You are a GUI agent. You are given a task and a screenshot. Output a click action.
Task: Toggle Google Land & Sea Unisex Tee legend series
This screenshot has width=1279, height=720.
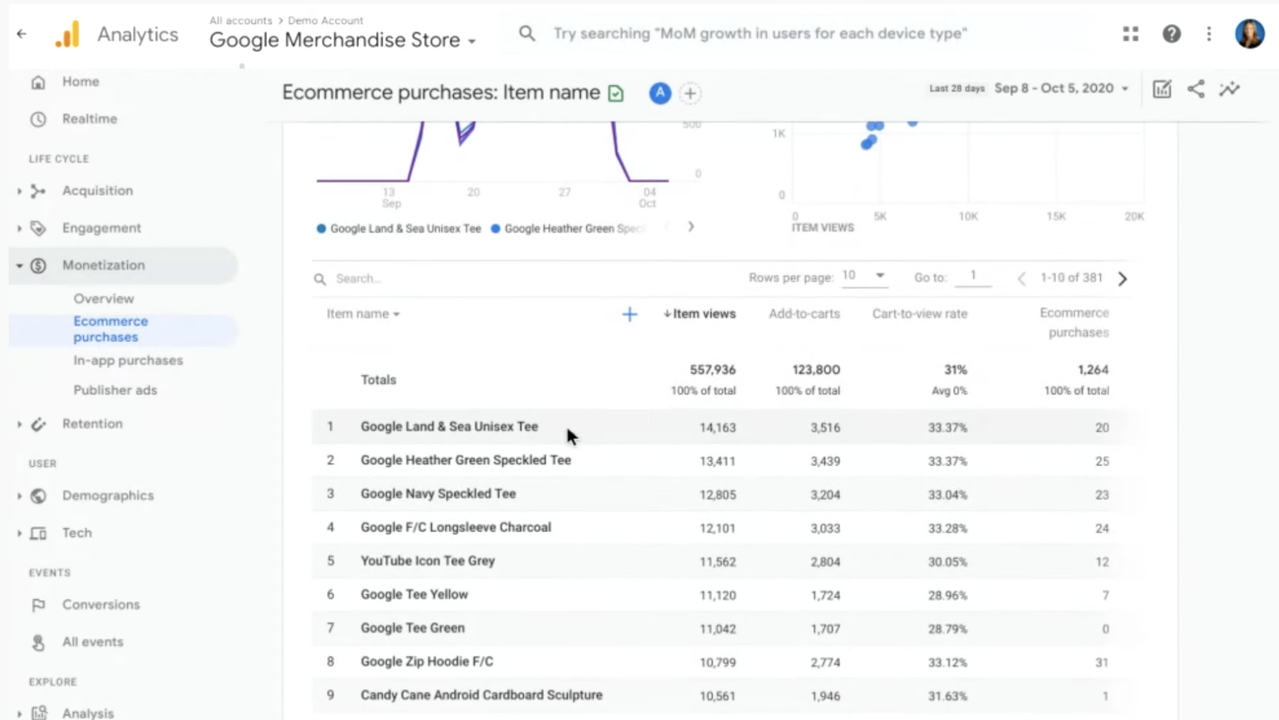pos(398,228)
